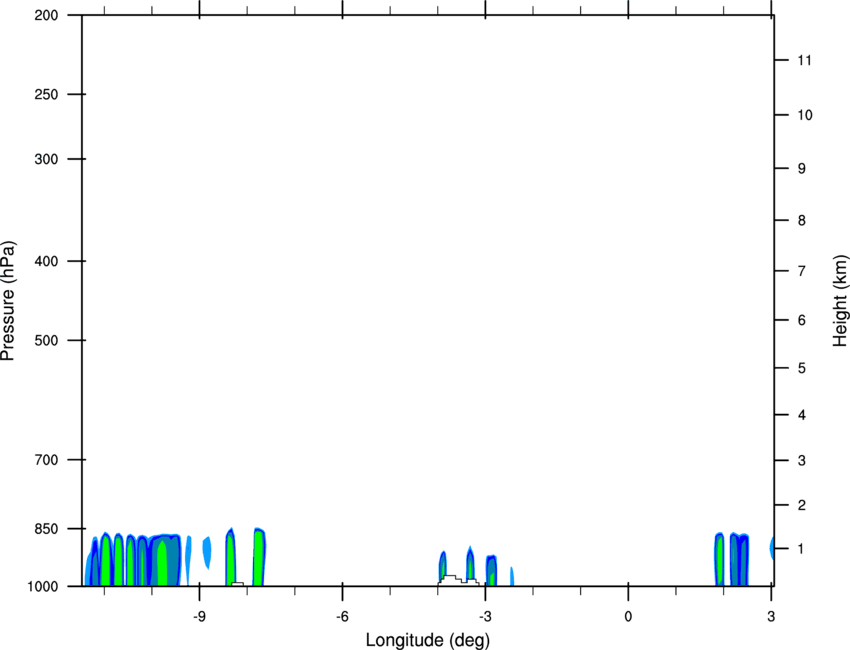This screenshot has height=650, width=850.
Task: Click the 9 km height label
Action: [x=802, y=169]
